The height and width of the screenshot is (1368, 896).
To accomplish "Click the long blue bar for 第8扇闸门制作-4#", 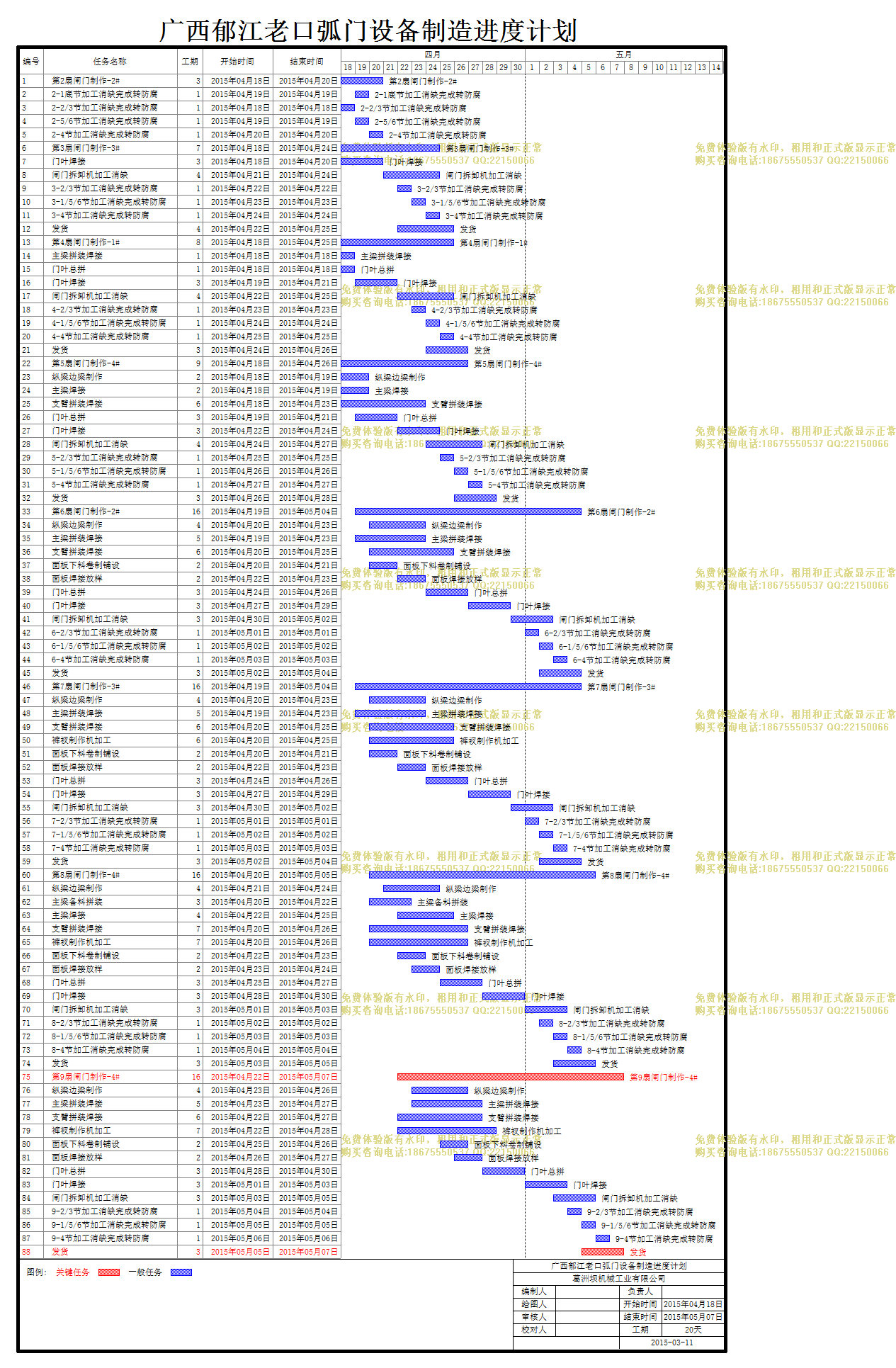I will [x=482, y=875].
